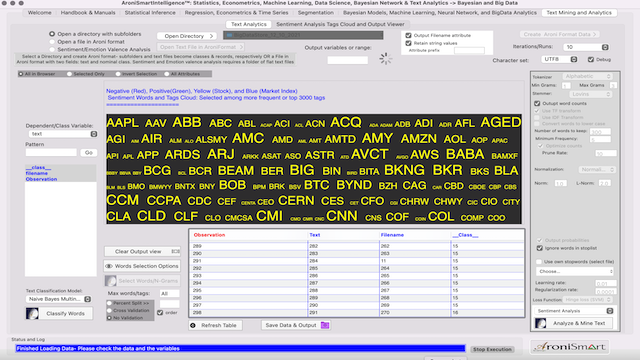Toggle the 'order' checkbox

point(160,313)
